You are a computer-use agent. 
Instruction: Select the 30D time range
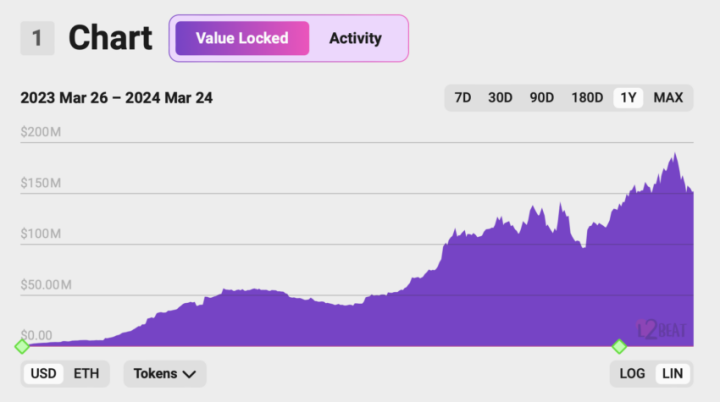point(500,98)
